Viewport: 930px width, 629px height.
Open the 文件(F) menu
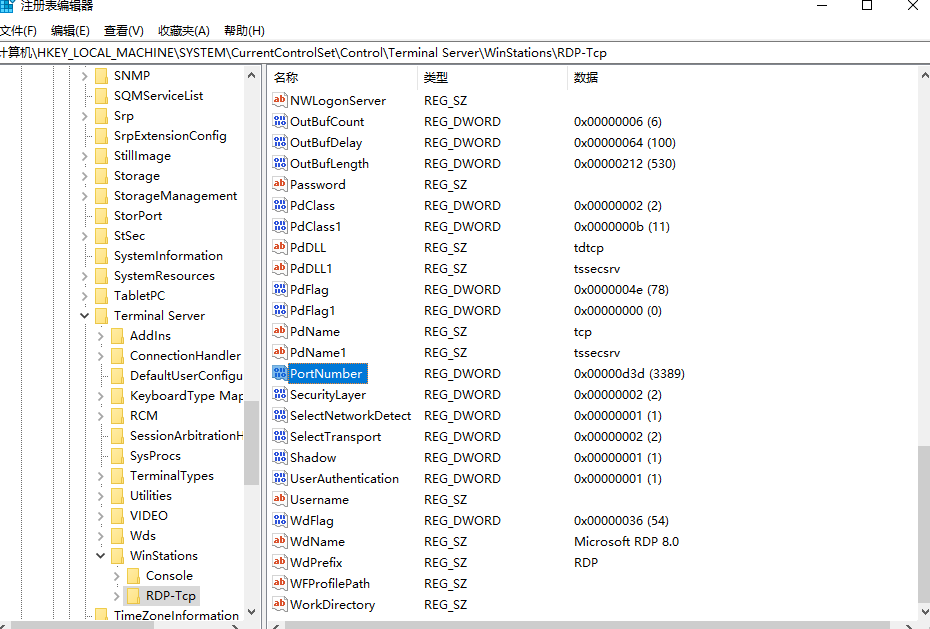(x=18, y=30)
